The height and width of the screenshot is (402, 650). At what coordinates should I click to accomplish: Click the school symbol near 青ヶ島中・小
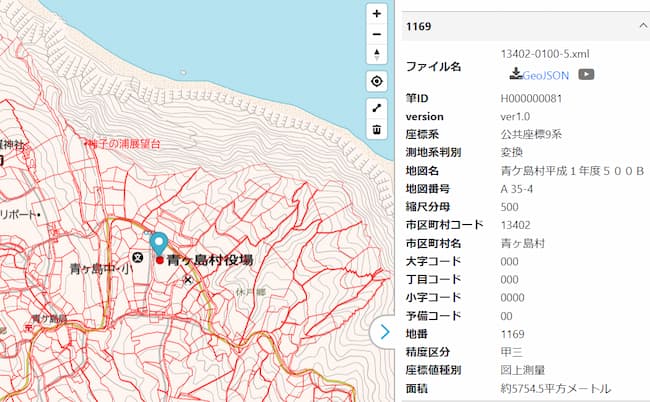tap(138, 258)
